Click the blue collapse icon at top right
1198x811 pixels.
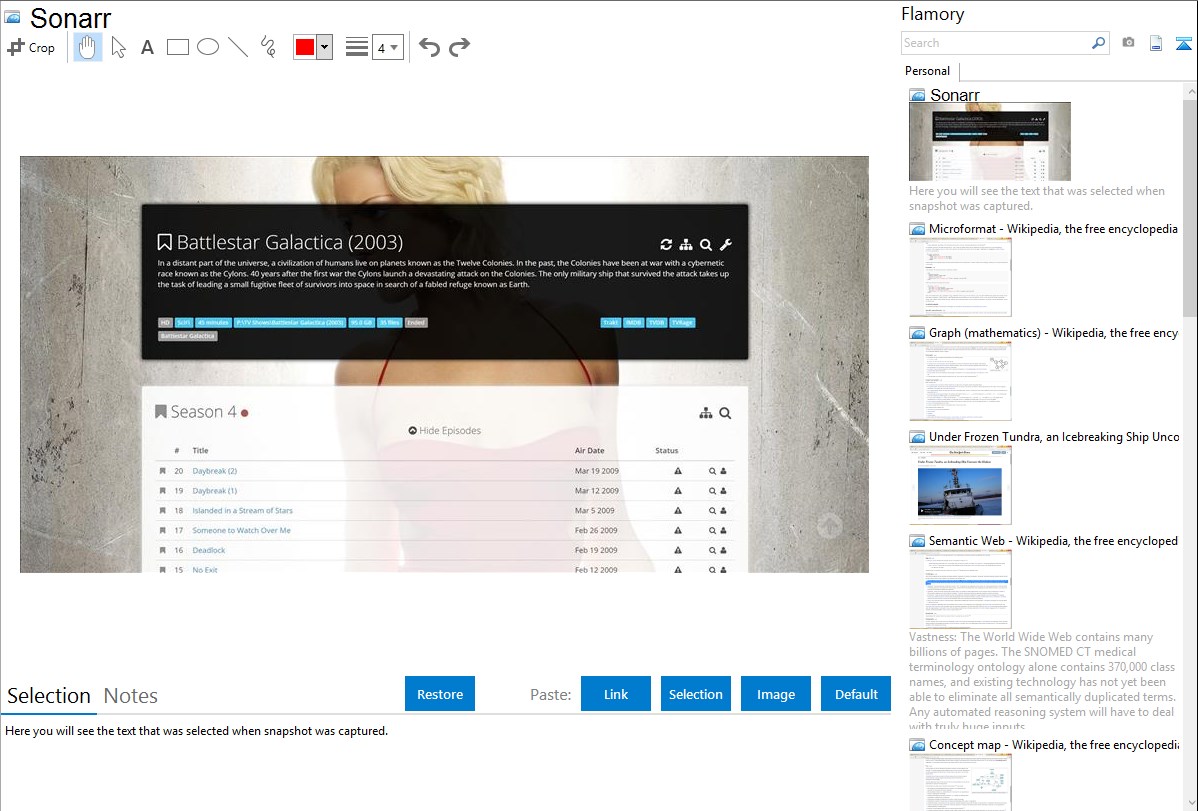pyautogui.click(x=1183, y=43)
